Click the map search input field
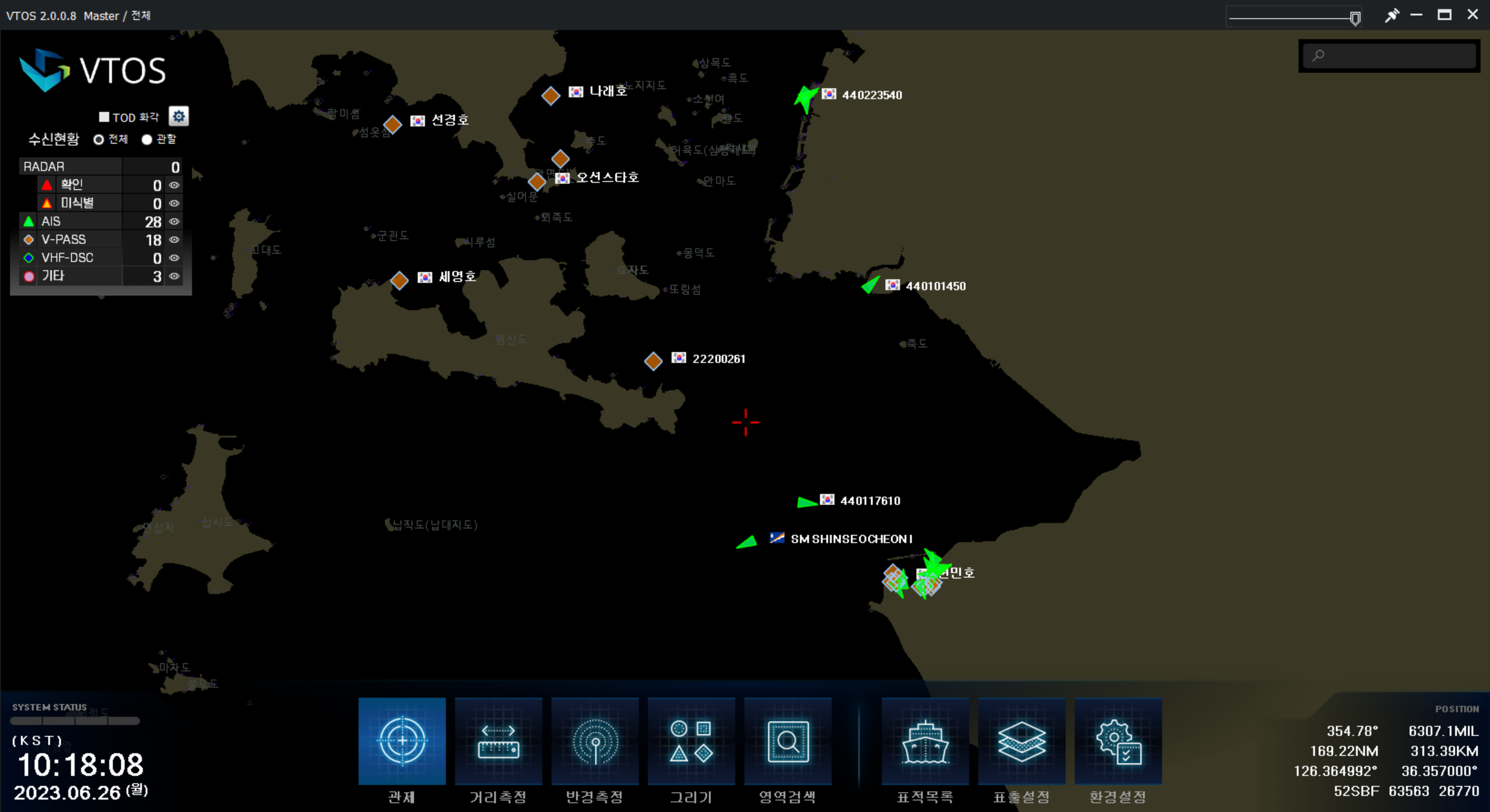This screenshot has width=1490, height=812. tap(1389, 56)
